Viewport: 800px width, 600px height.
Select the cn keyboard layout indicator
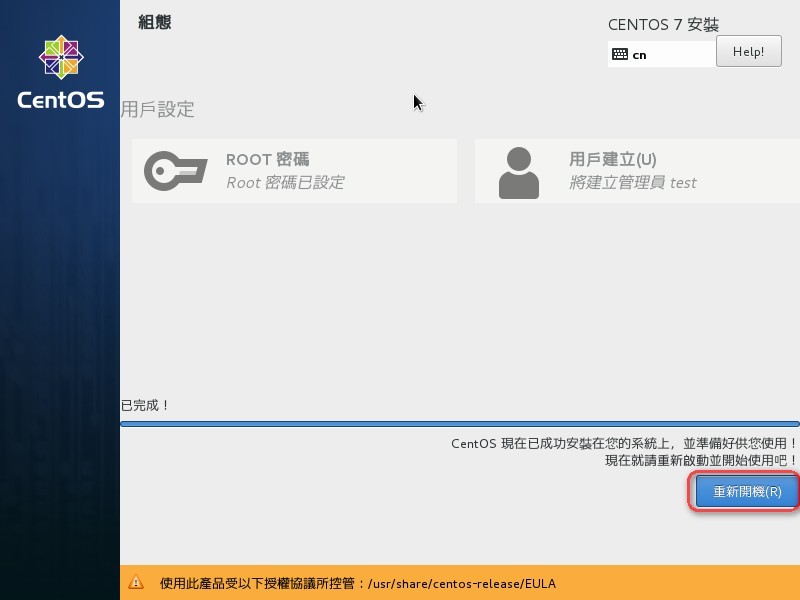point(661,54)
